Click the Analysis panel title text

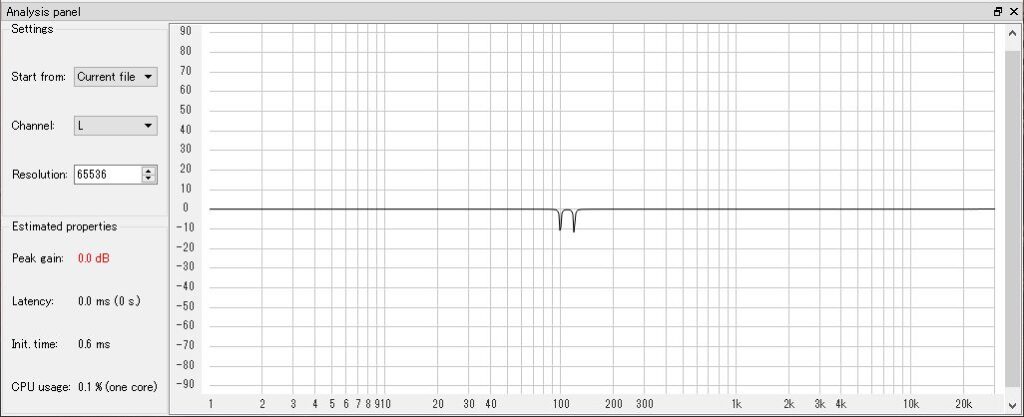44,12
